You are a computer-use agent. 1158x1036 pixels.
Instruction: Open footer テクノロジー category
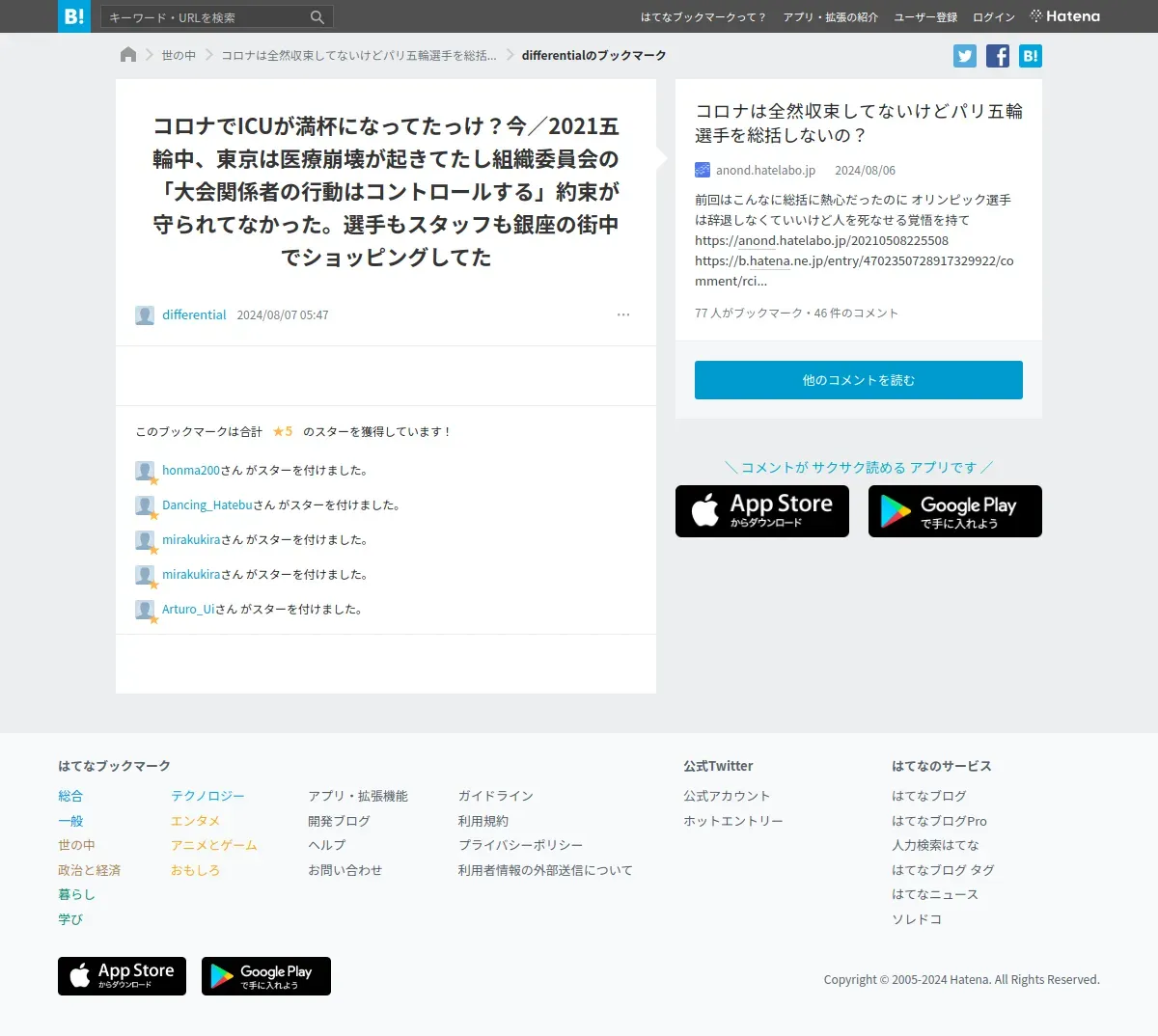click(207, 796)
